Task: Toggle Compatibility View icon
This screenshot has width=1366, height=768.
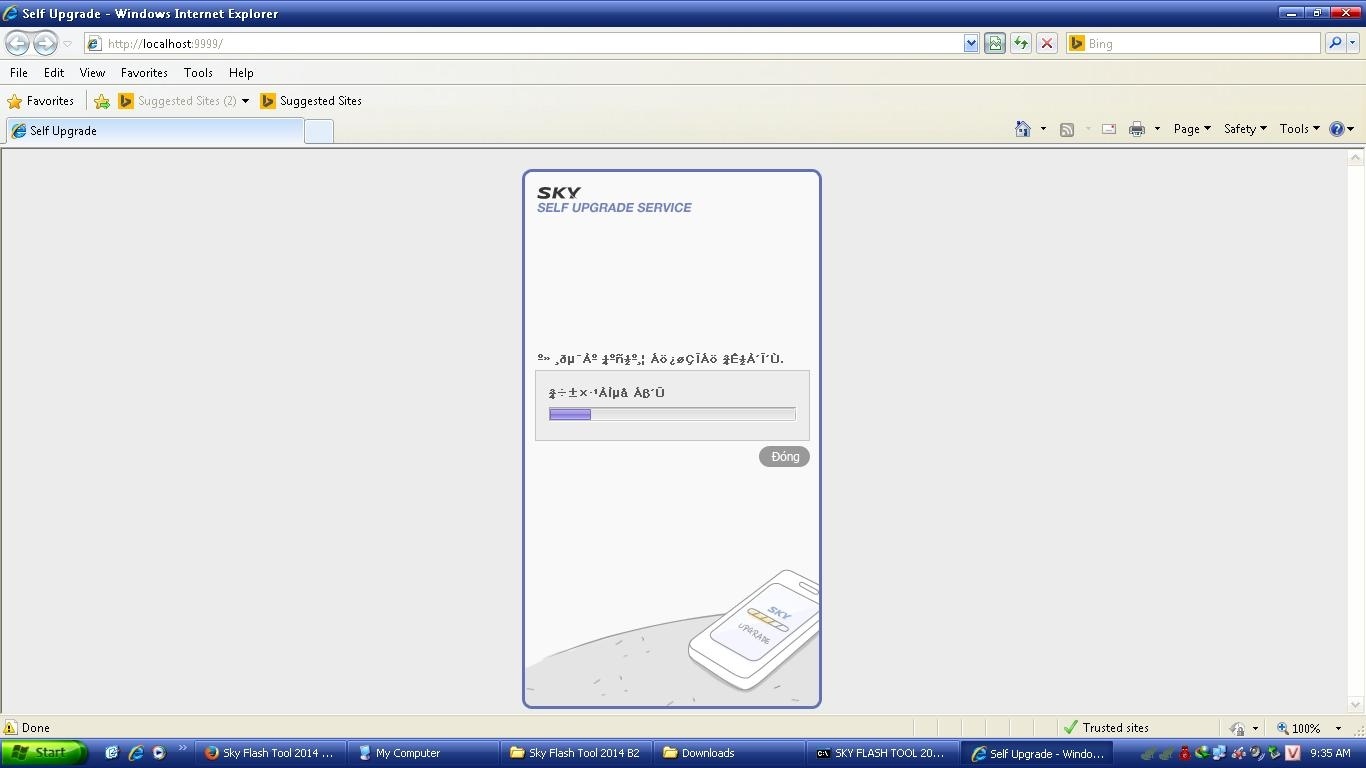Action: click(995, 44)
